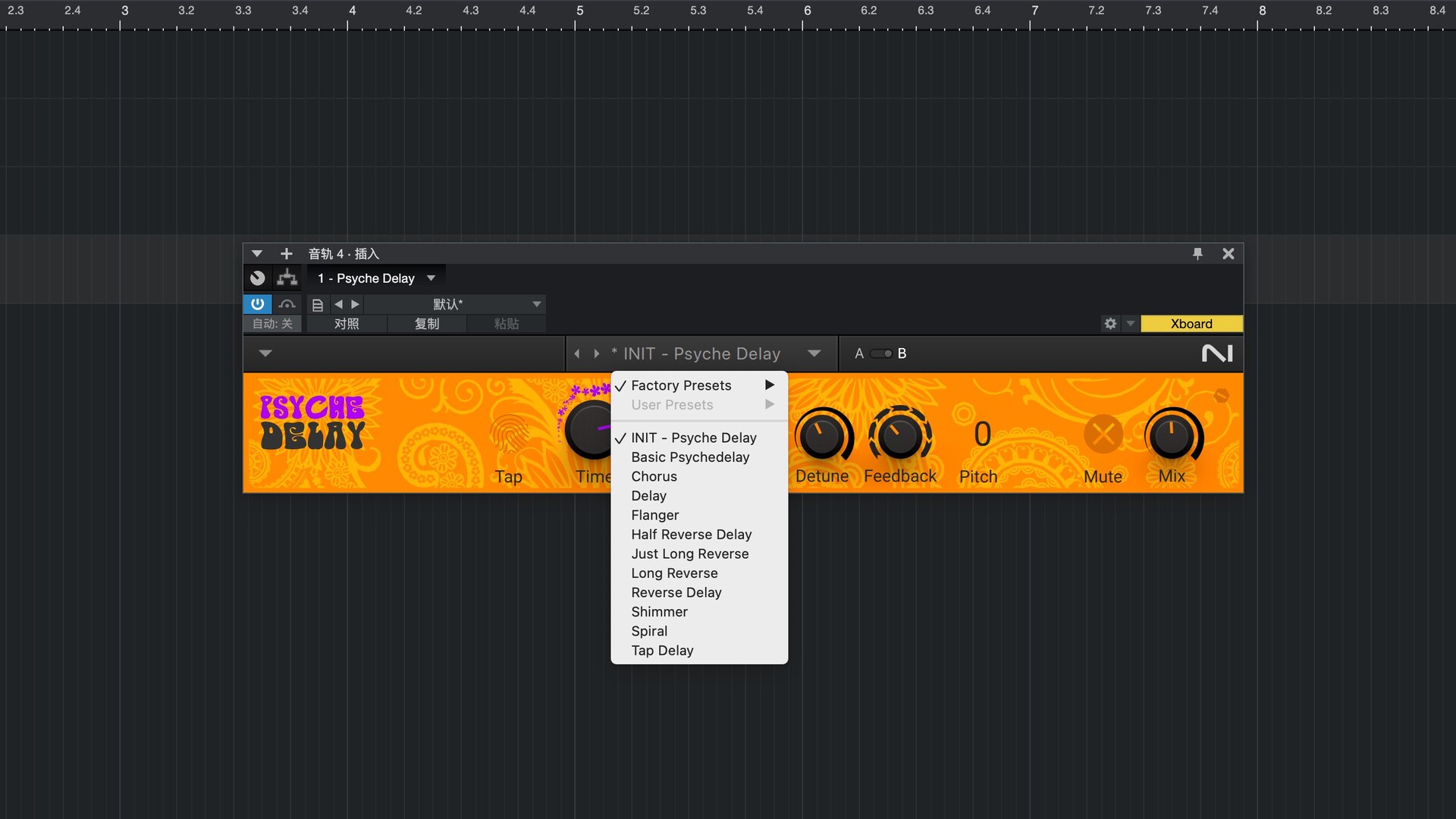Click the Mix knob
1456x819 pixels.
pos(1172,436)
